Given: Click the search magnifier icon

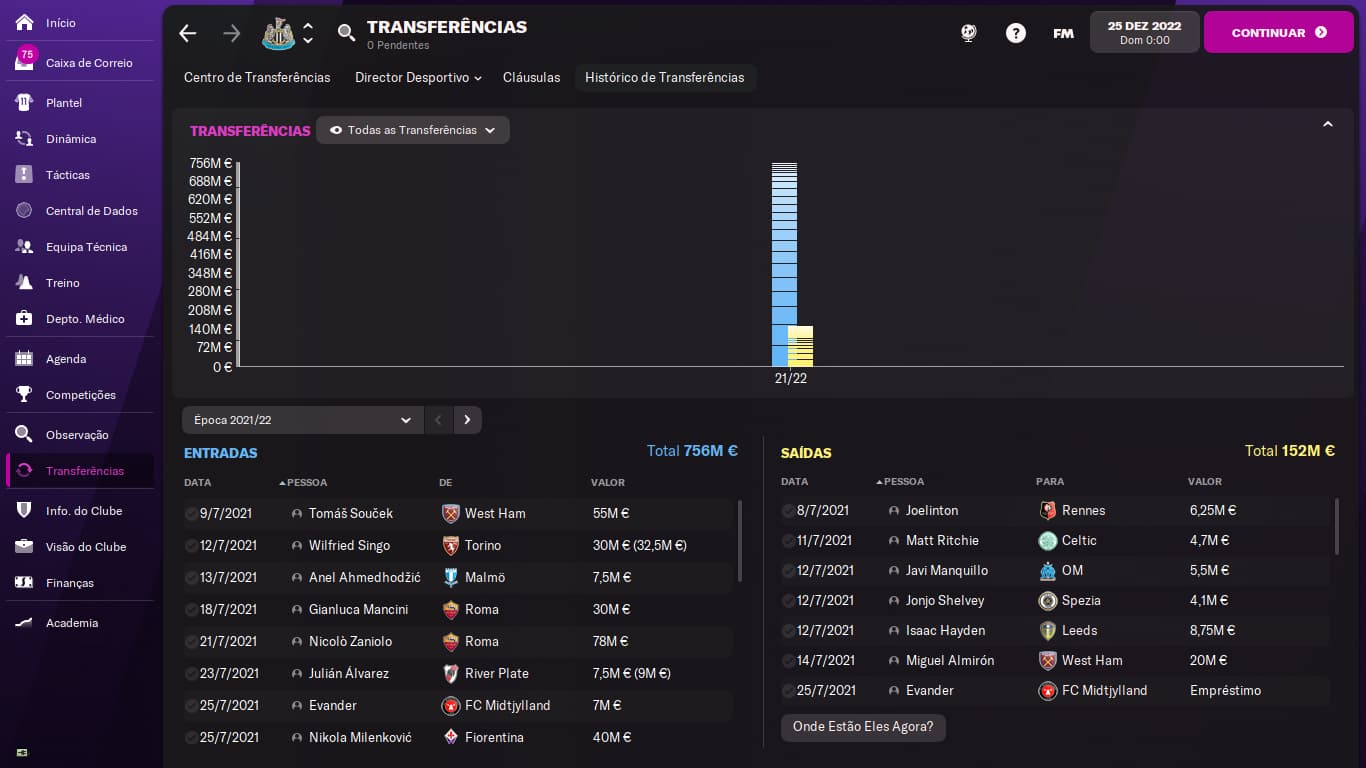Looking at the screenshot, I should click(x=346, y=33).
